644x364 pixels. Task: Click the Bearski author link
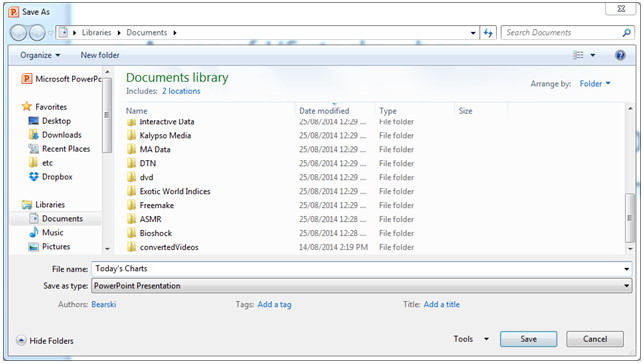104,304
